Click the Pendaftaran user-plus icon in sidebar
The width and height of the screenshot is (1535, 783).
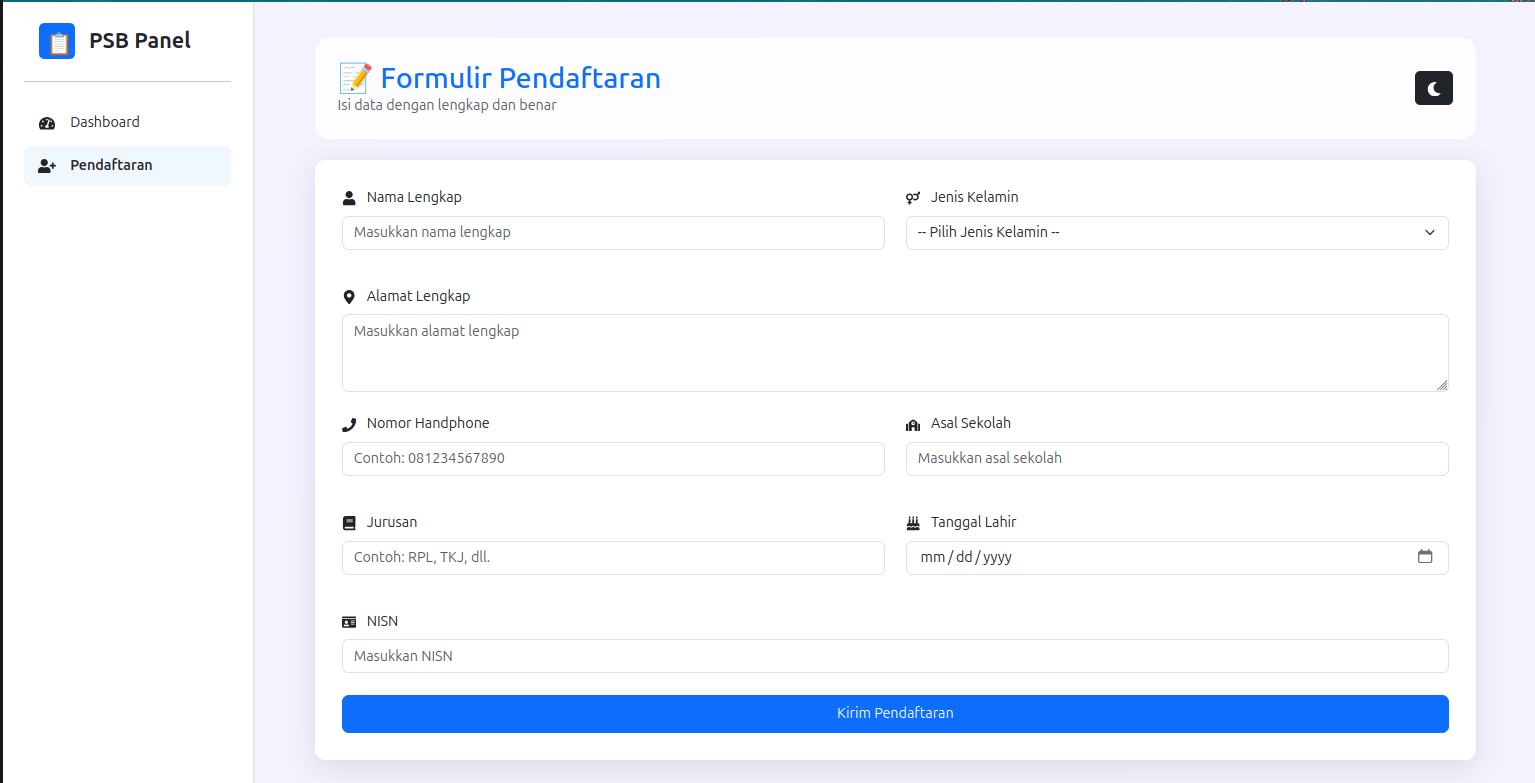click(47, 166)
